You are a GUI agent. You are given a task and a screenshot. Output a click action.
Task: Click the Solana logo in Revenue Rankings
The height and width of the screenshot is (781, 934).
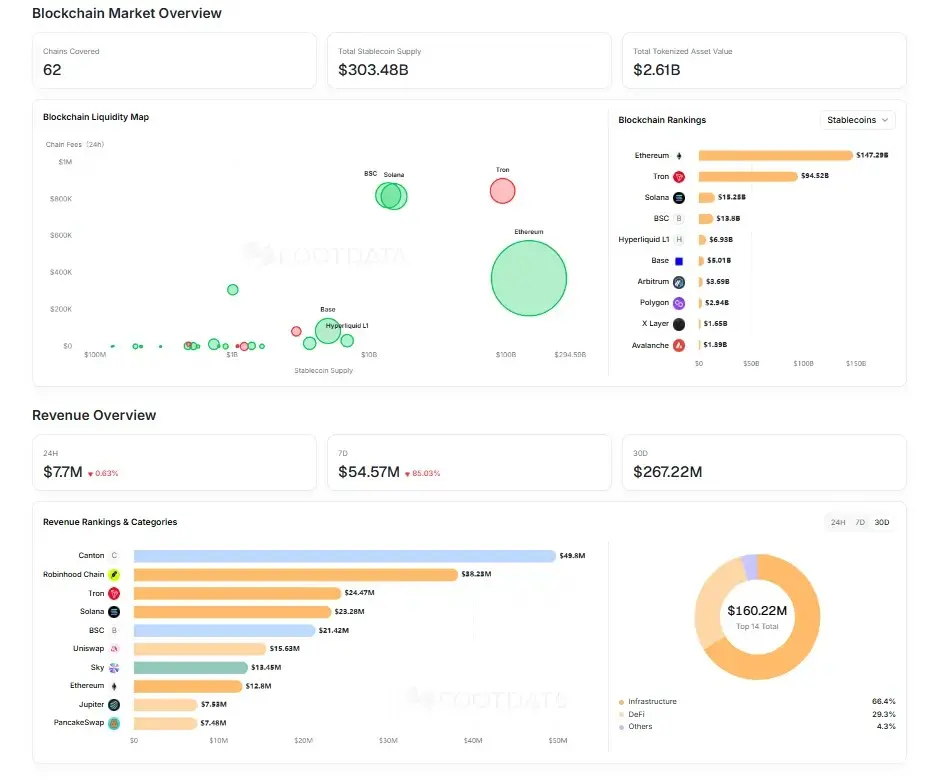[x=114, y=612]
